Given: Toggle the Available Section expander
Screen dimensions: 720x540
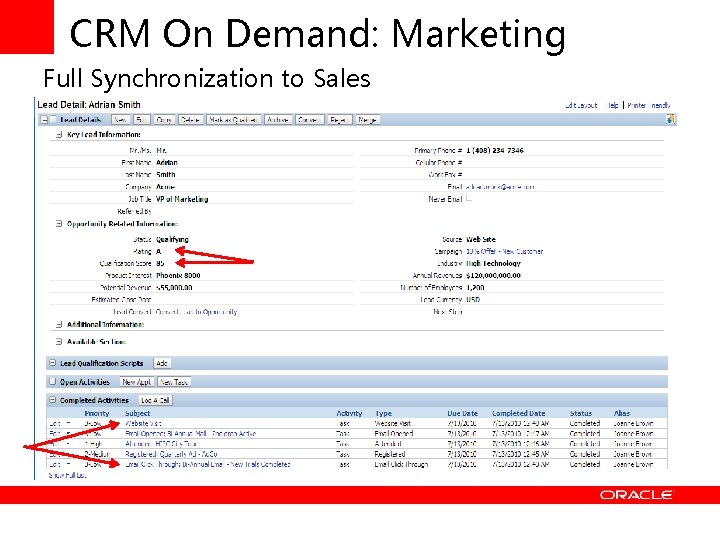Looking at the screenshot, I should click(x=59, y=342).
